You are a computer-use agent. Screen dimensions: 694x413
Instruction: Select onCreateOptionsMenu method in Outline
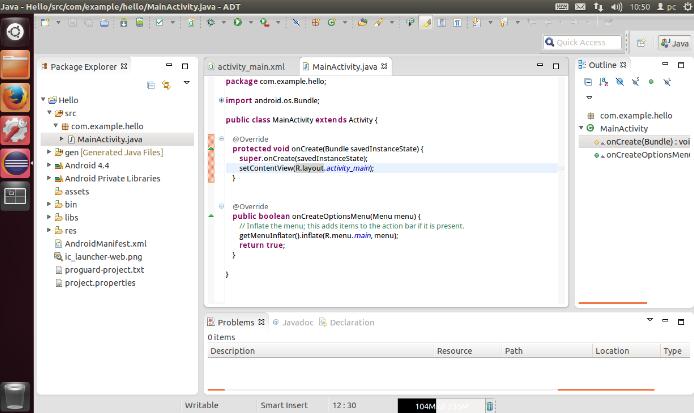(646, 155)
